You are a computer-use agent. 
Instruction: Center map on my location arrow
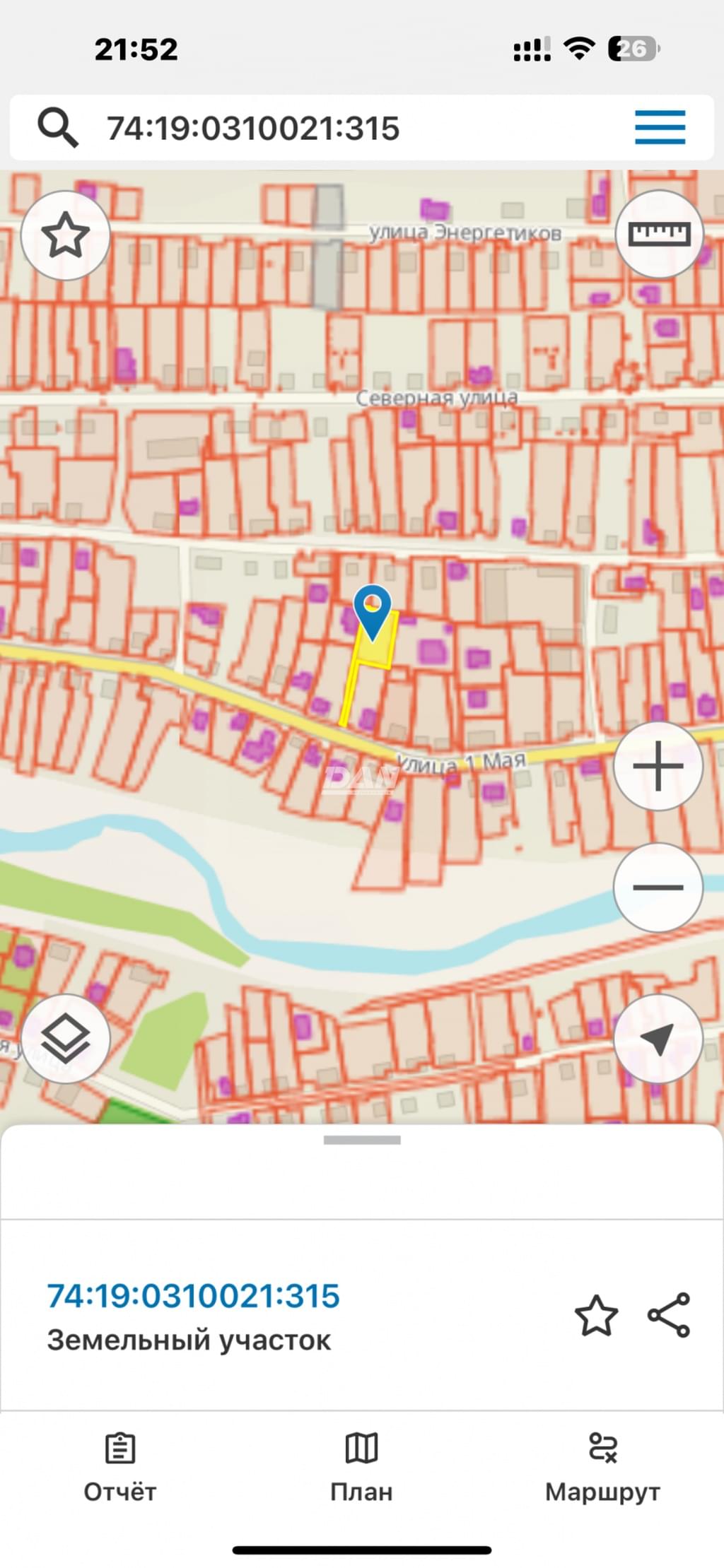pyautogui.click(x=658, y=1038)
